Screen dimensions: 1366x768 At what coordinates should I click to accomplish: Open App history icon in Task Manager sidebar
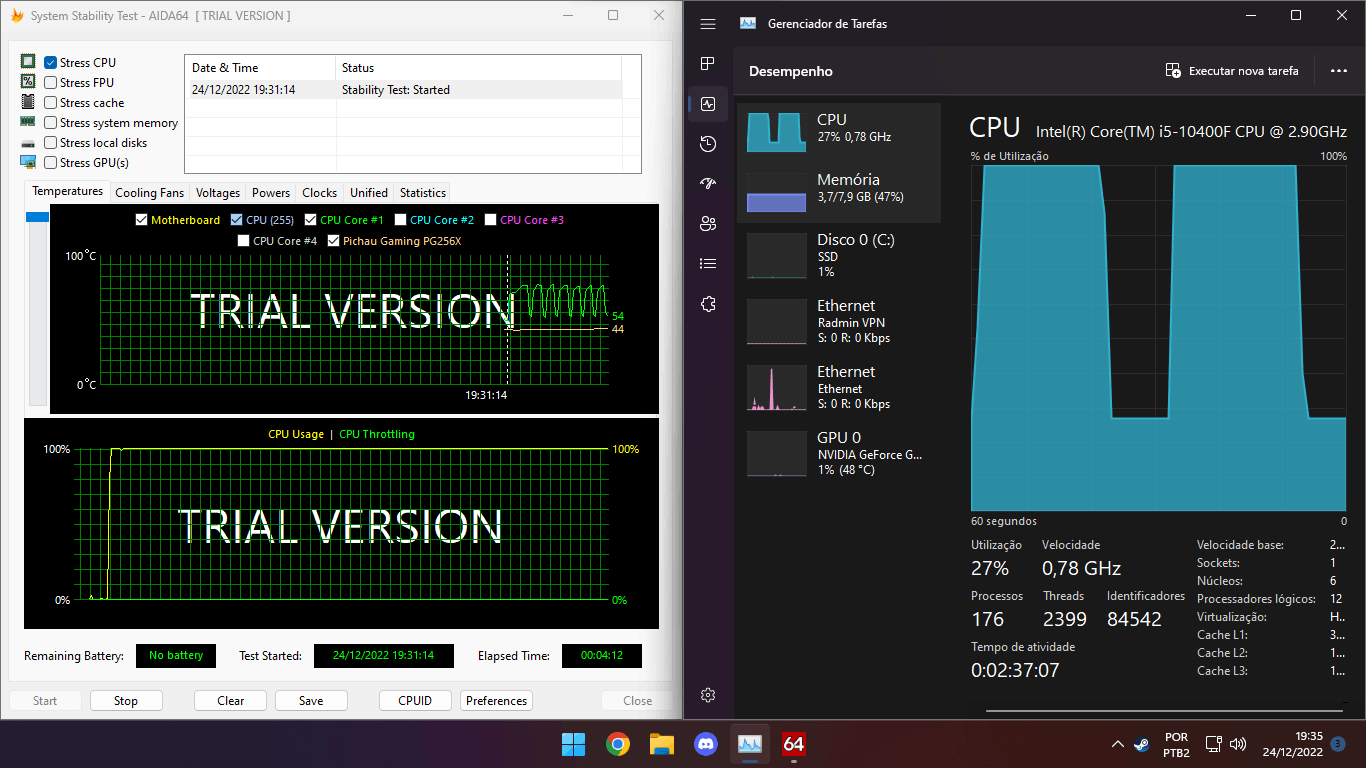point(708,144)
